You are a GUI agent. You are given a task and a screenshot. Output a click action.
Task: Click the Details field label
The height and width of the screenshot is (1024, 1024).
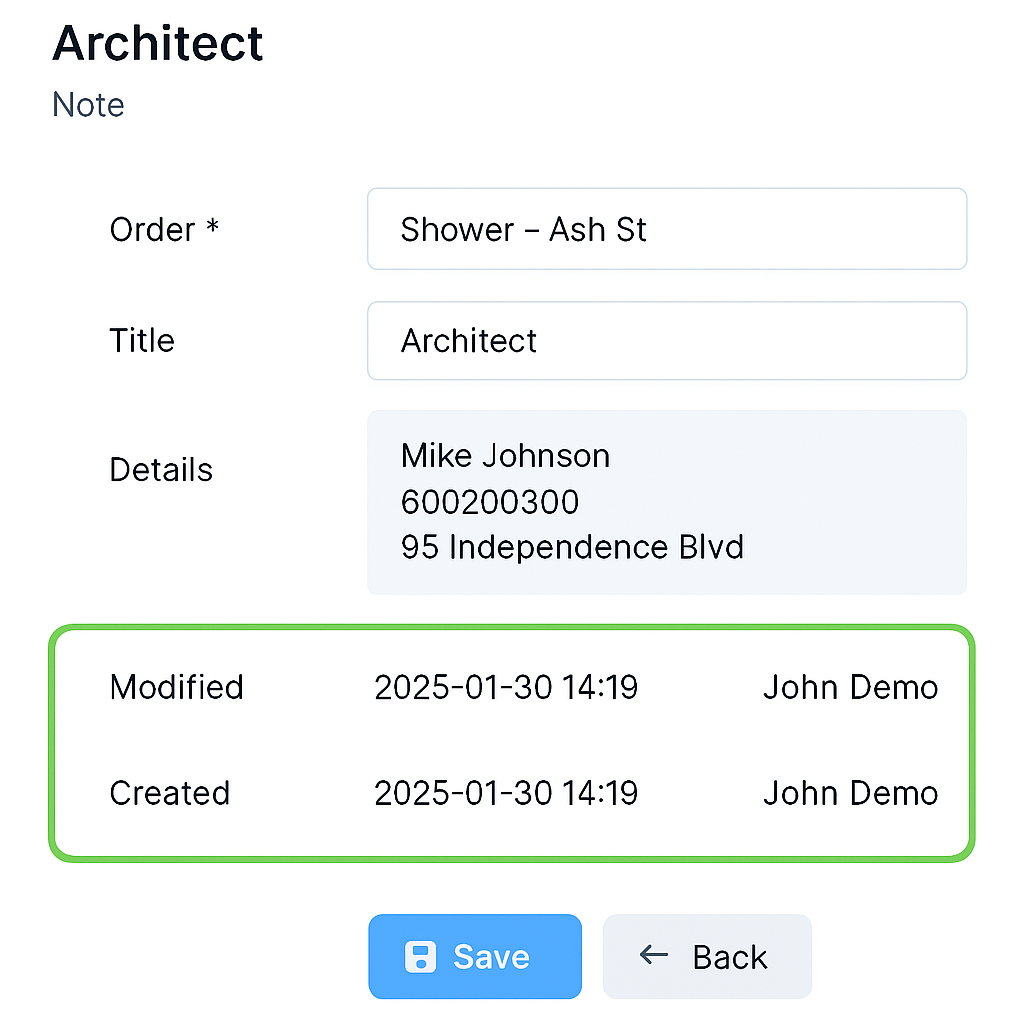(161, 470)
